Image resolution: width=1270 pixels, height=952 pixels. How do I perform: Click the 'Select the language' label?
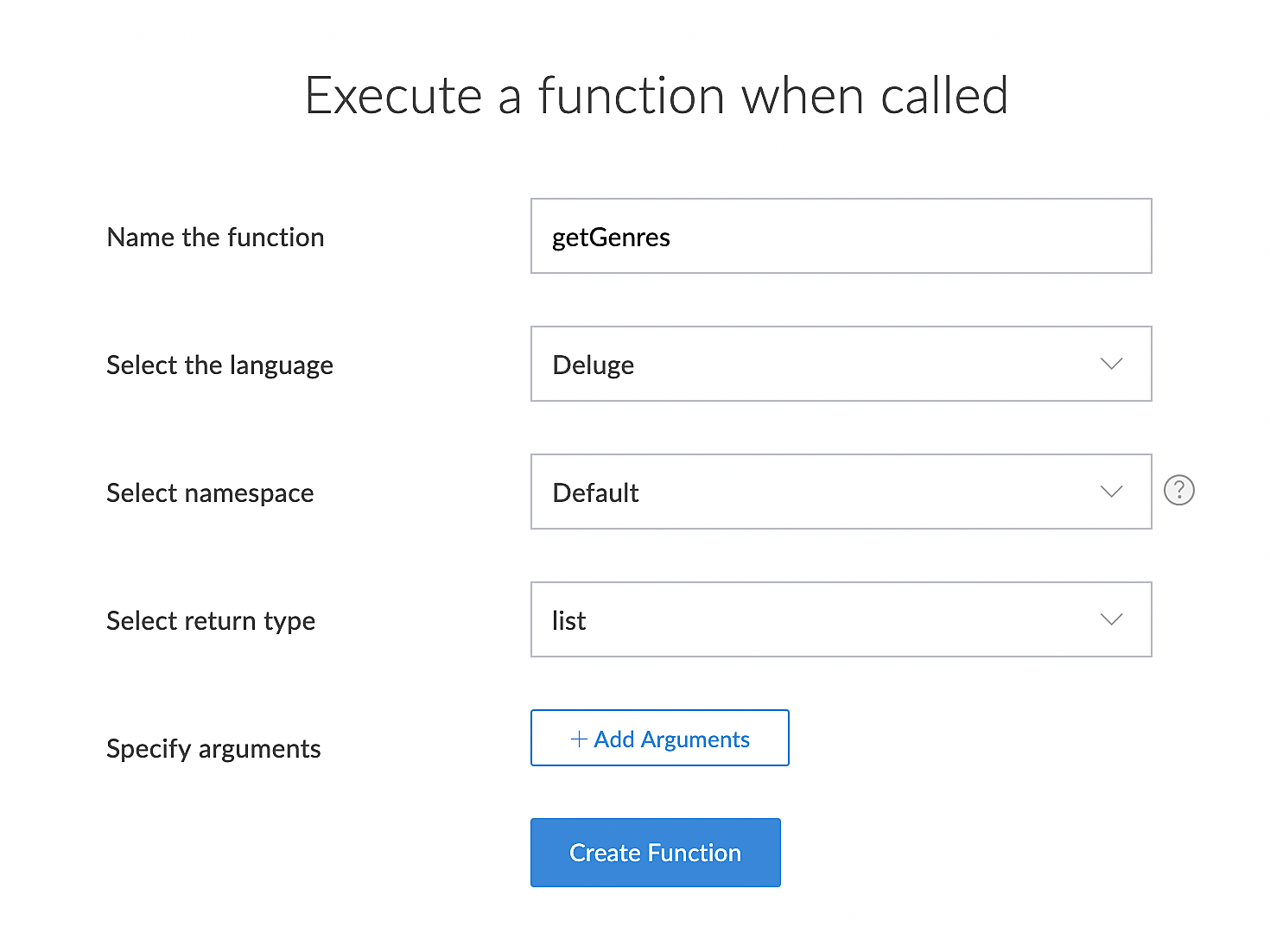click(x=219, y=365)
